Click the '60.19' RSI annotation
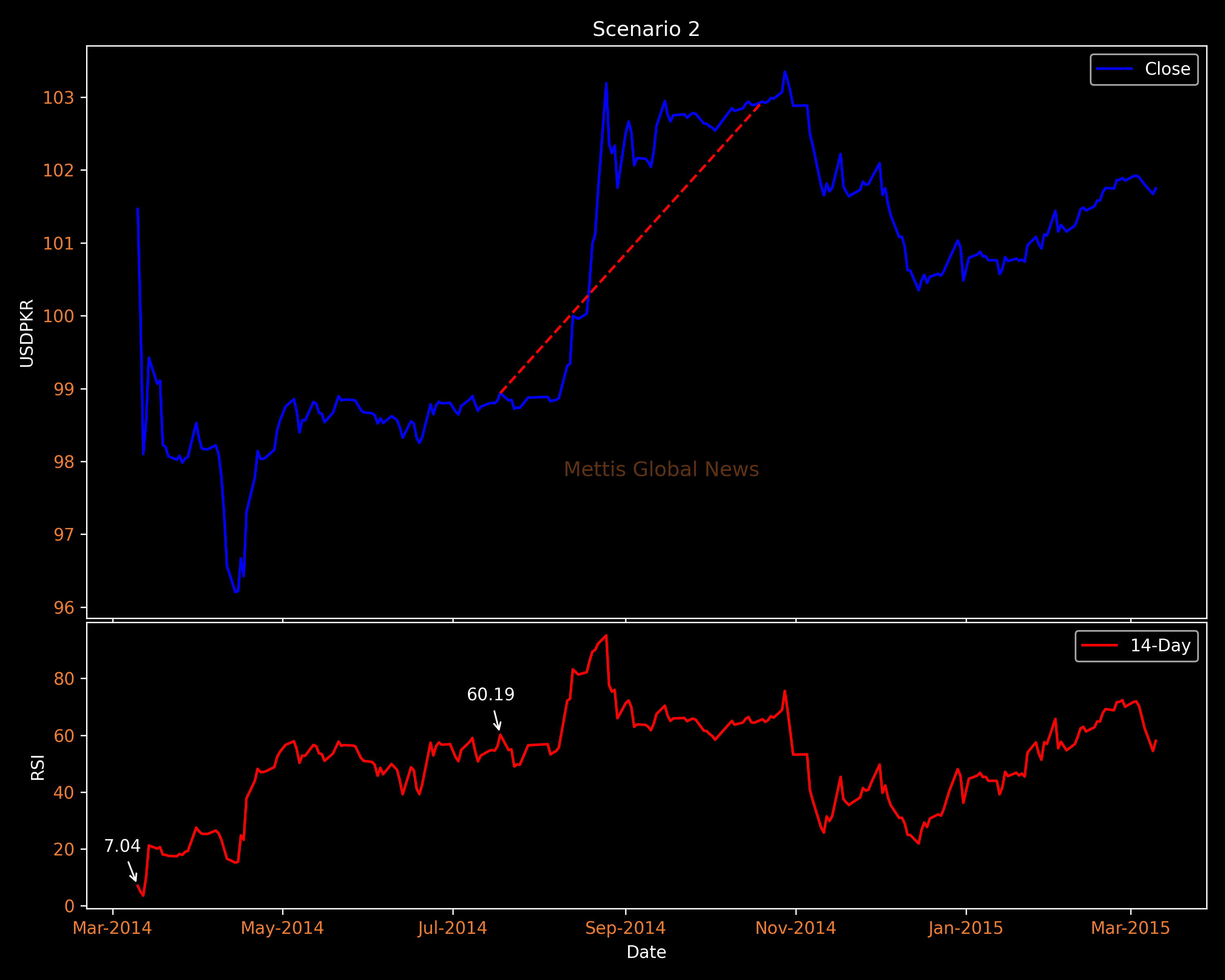The width and height of the screenshot is (1225, 980). coord(490,694)
